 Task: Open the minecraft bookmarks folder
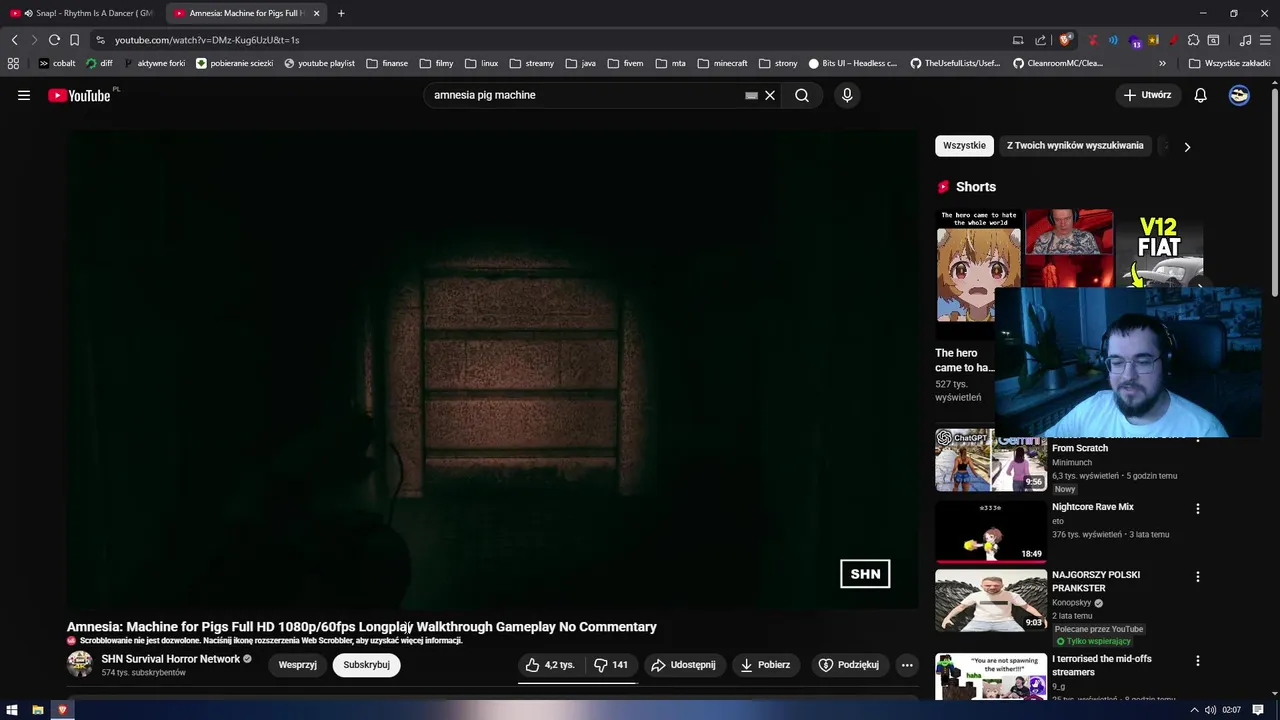(723, 63)
